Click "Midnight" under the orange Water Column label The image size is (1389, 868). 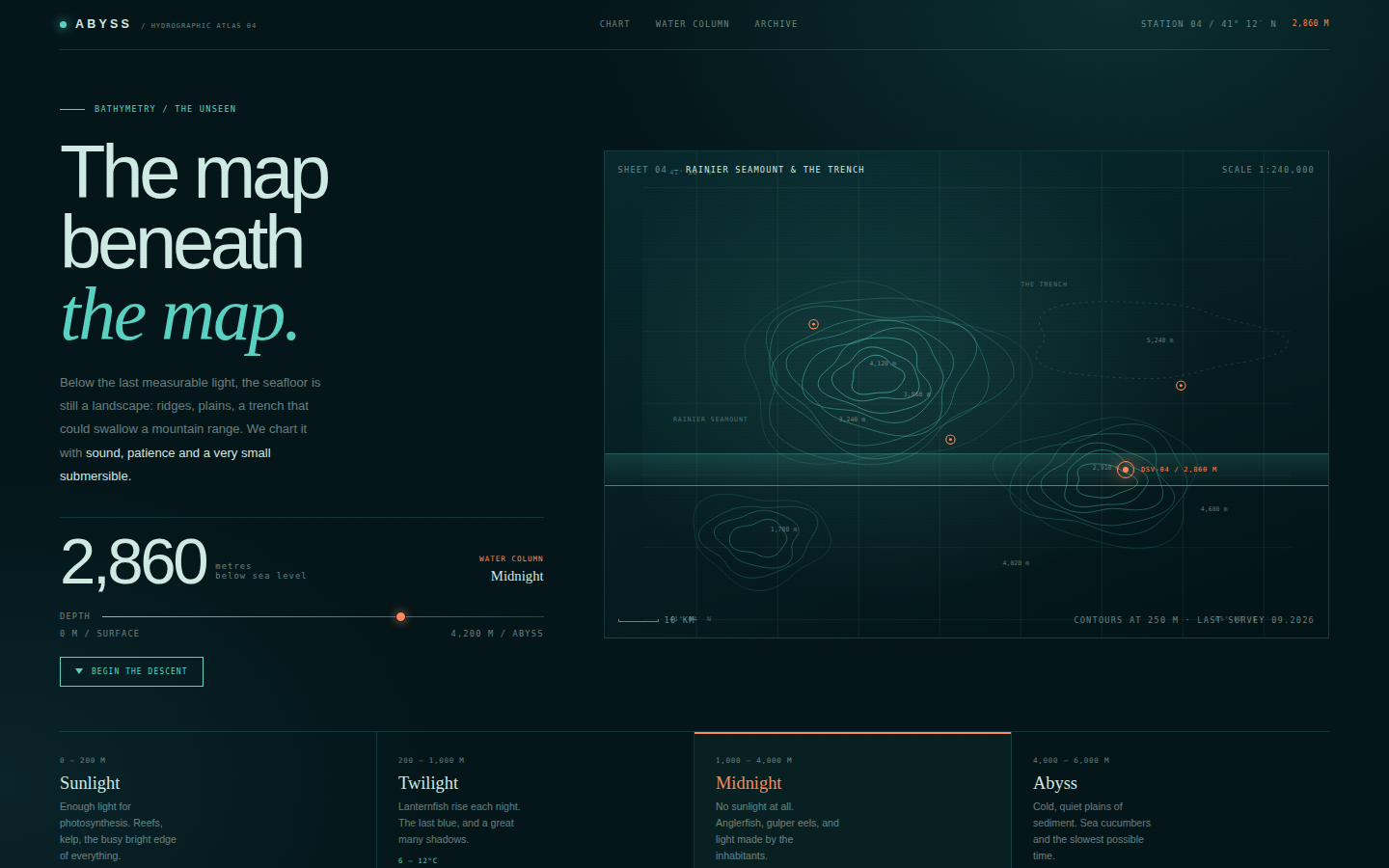(x=517, y=576)
